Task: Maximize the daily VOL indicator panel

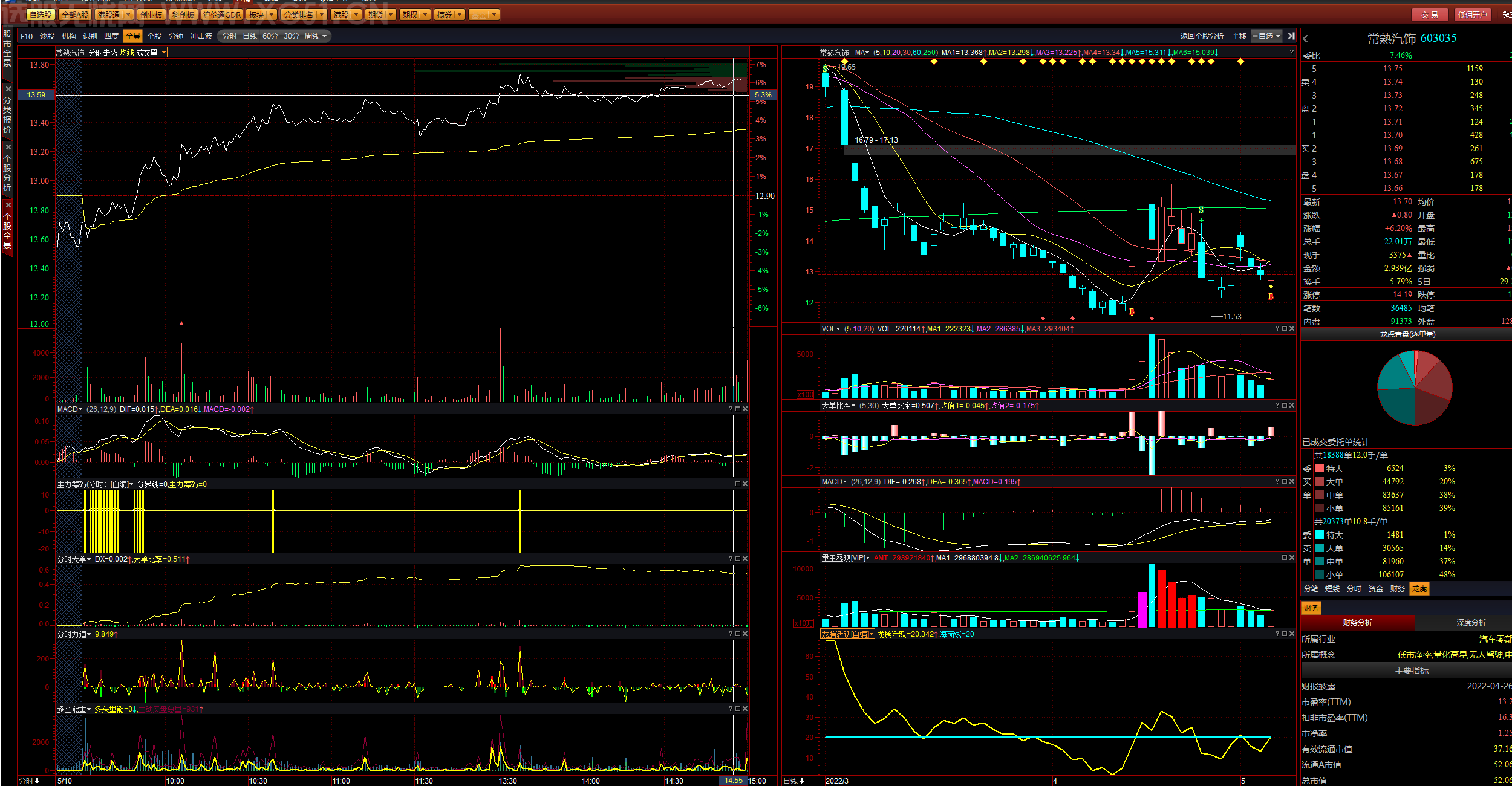Action: pyautogui.click(x=1285, y=329)
